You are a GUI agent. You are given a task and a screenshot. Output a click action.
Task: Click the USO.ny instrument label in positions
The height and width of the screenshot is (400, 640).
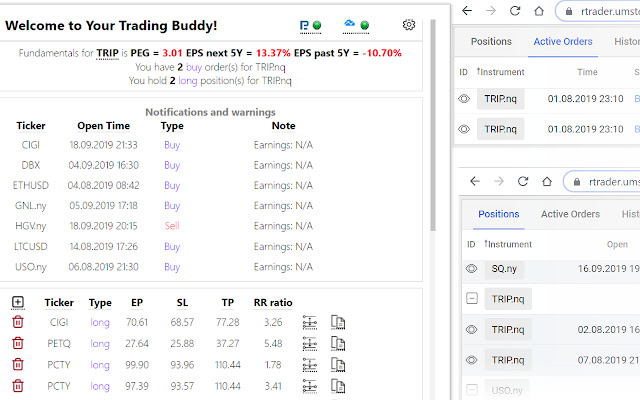pos(507,390)
